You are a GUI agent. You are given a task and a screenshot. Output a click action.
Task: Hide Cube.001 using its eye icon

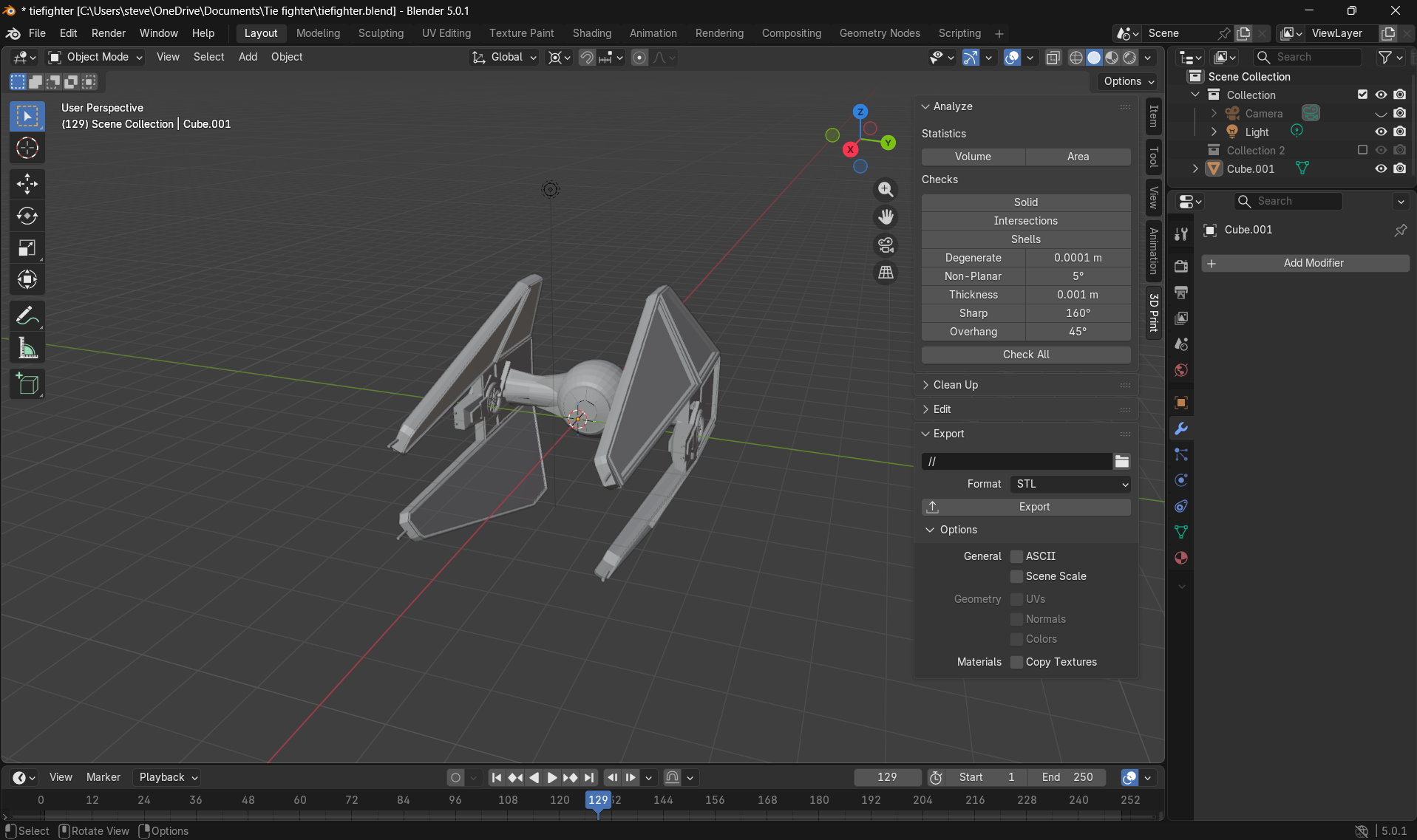click(1381, 168)
